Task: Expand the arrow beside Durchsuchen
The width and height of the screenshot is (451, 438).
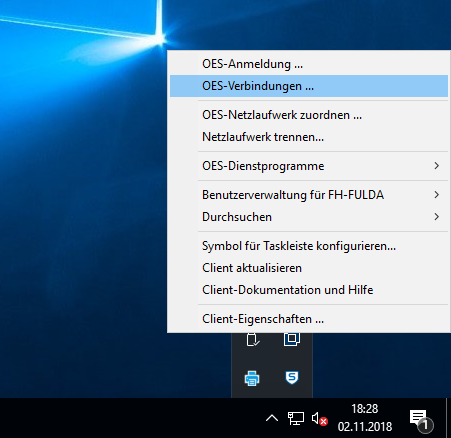Action: [x=437, y=217]
